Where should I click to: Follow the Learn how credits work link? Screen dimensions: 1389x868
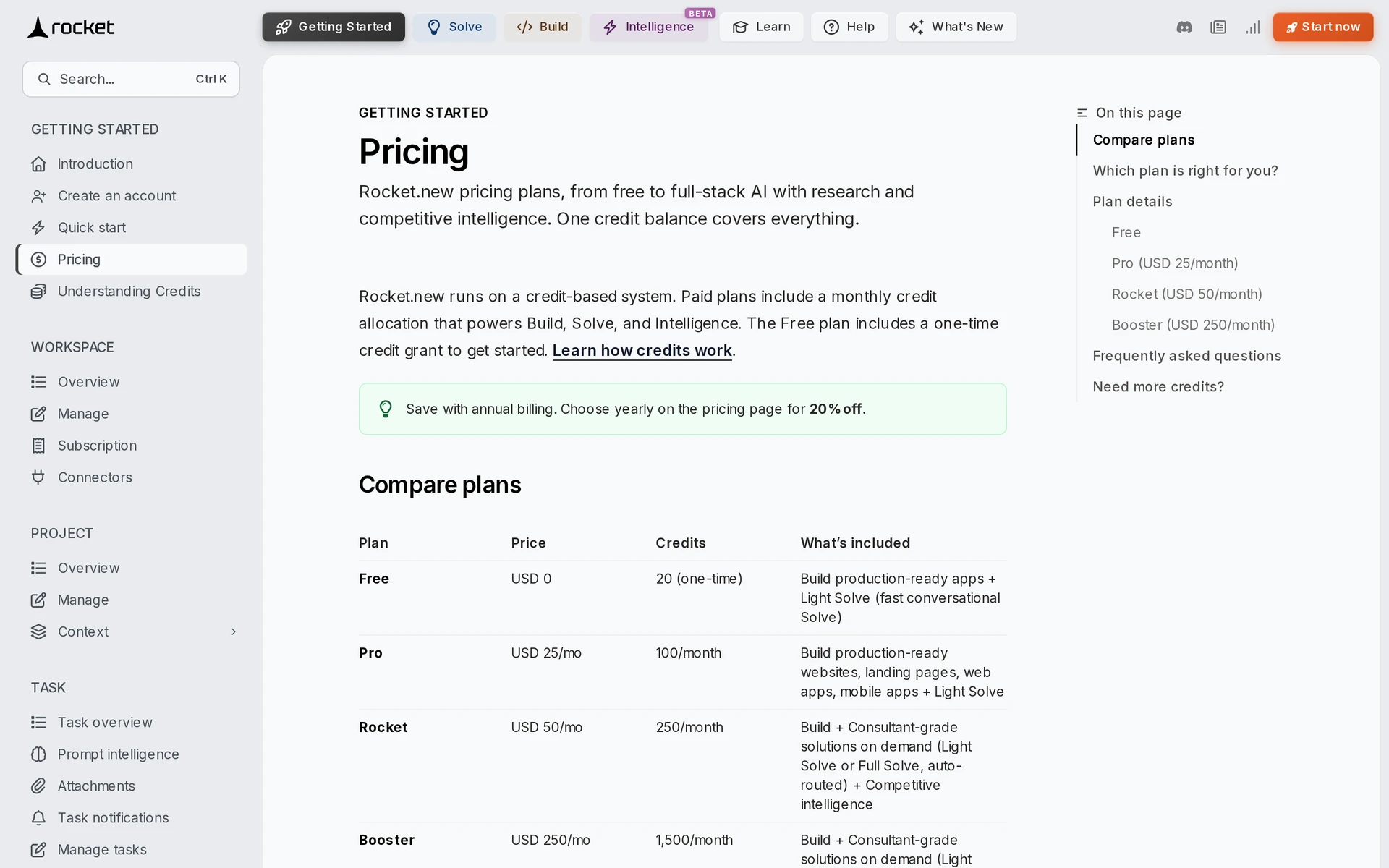pos(642,351)
